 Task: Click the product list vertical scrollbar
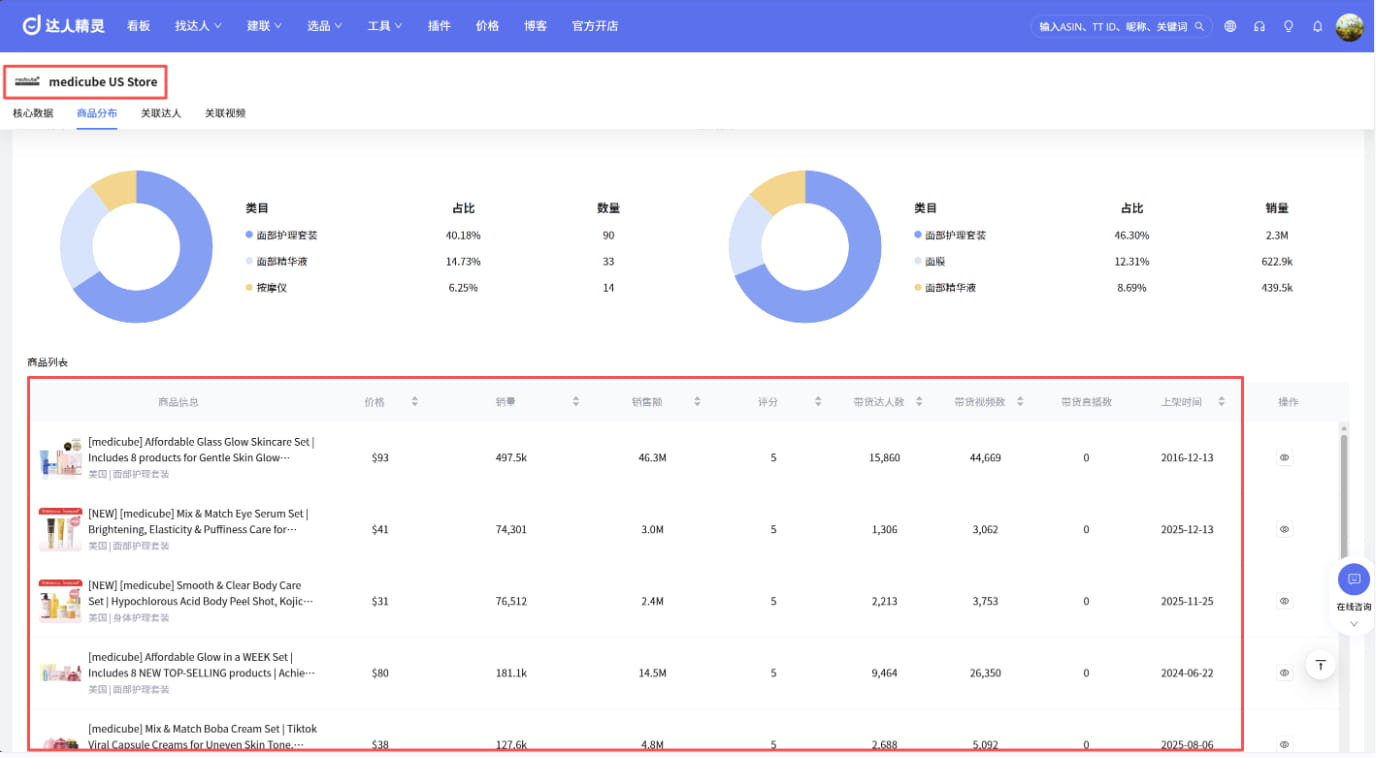(x=1343, y=495)
